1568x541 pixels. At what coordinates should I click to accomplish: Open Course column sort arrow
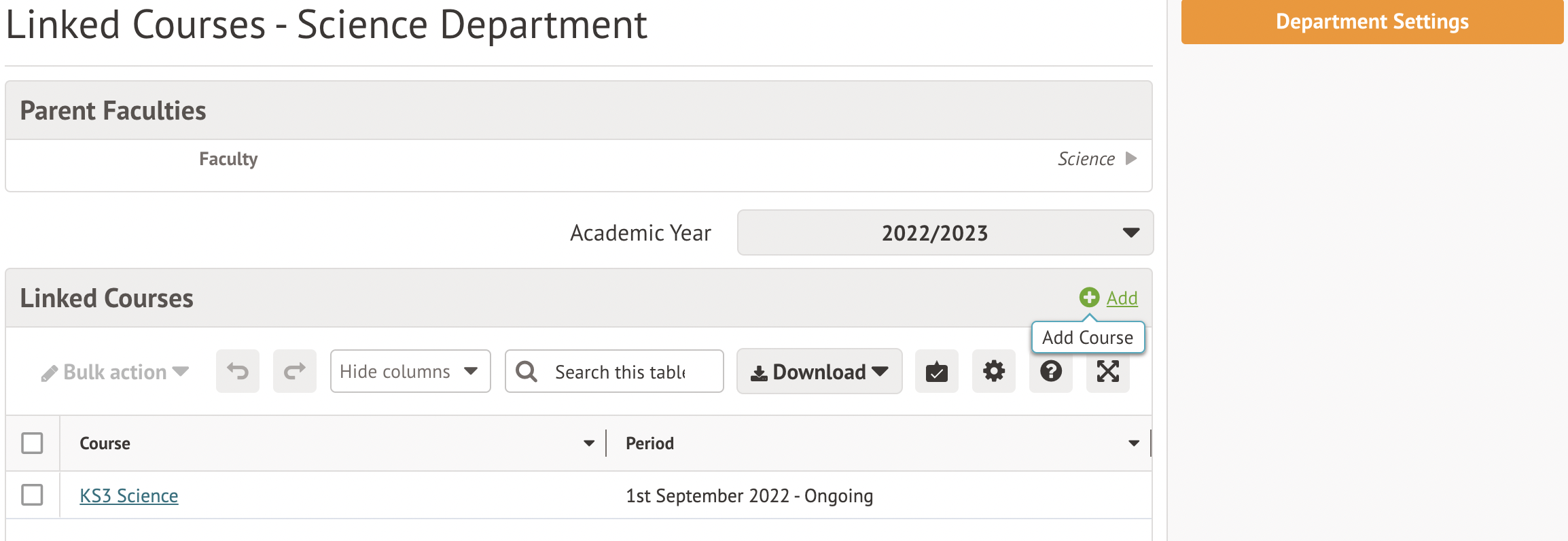click(588, 443)
